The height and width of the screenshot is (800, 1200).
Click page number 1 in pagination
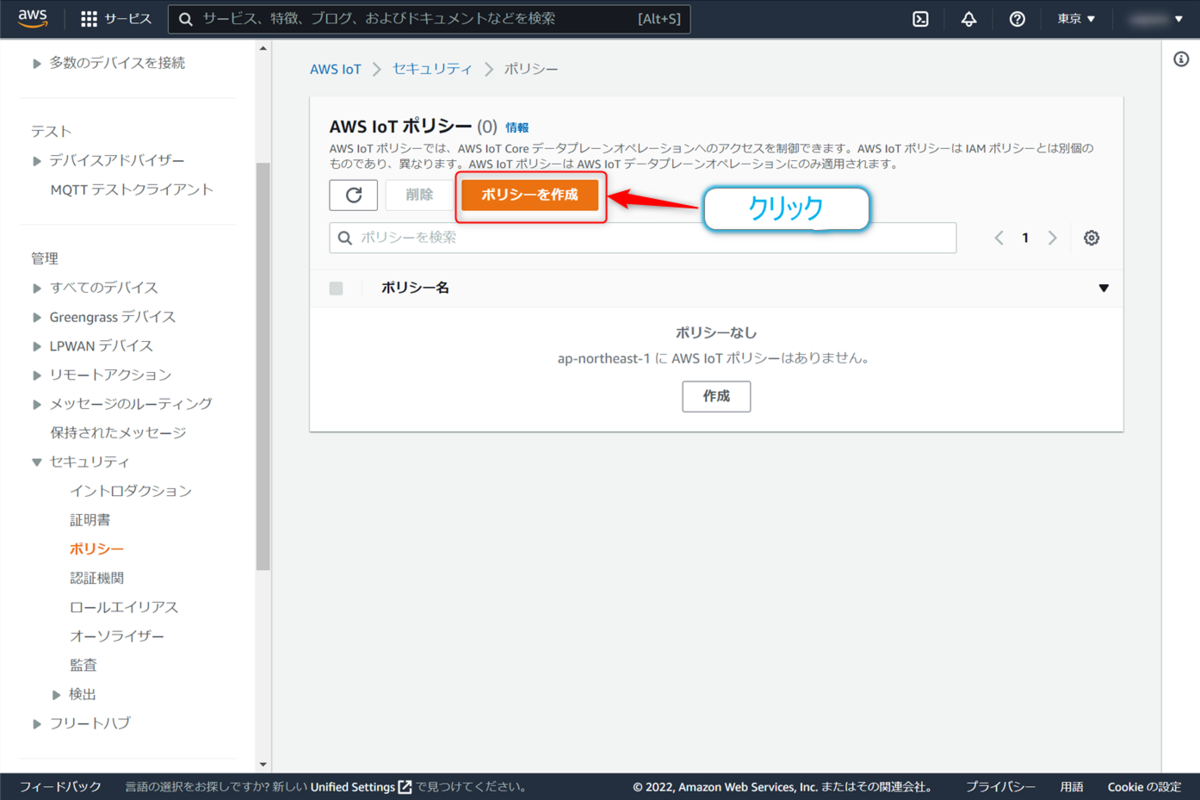[1025, 238]
